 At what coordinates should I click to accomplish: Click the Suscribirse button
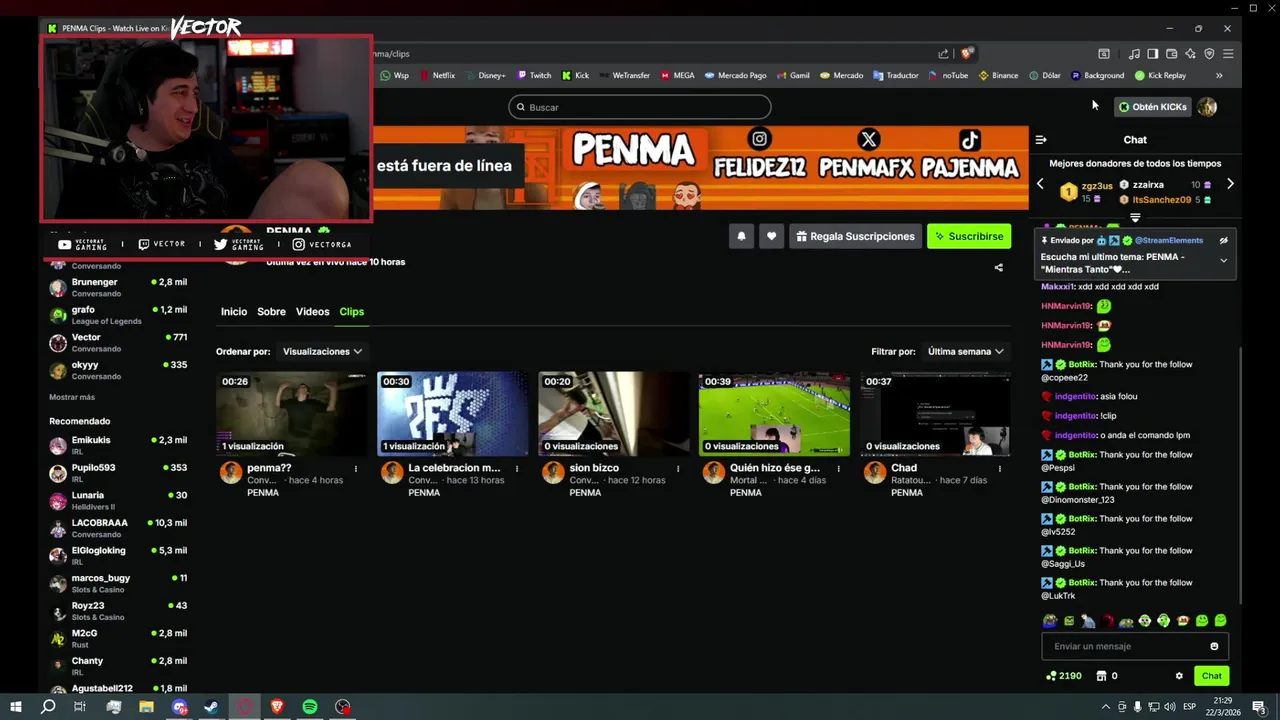[x=969, y=236]
